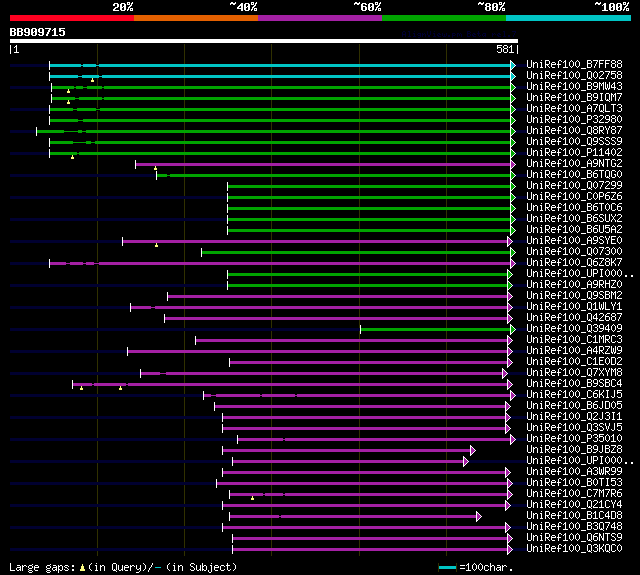Click the arrowhead ending the UniRef100_B1C4D8 bar
This screenshot has width=640, height=575.
(479, 517)
